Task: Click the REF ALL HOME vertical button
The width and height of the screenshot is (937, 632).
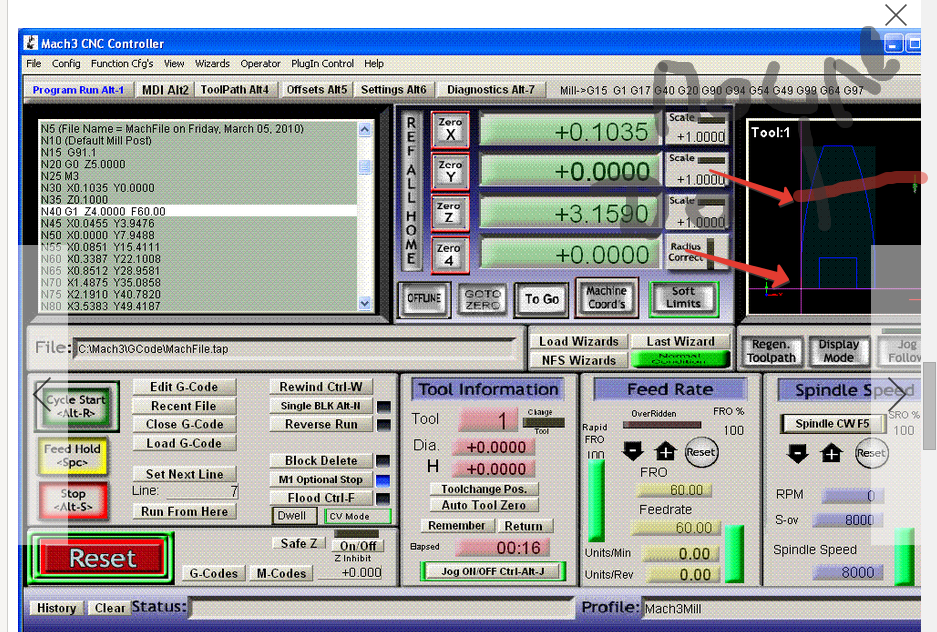Action: (411, 191)
